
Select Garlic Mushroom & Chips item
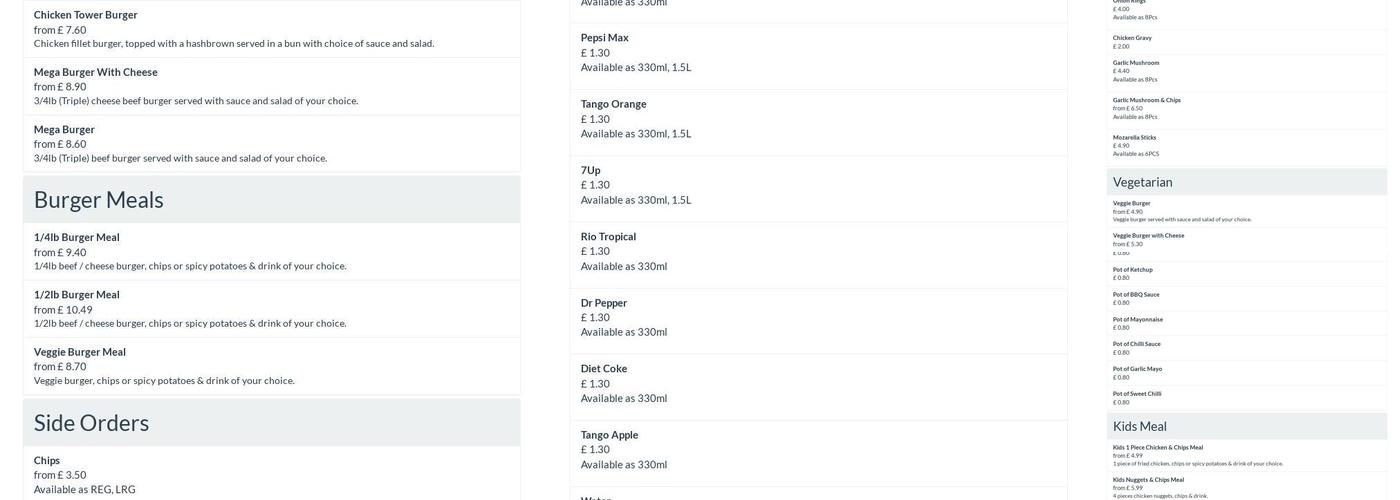(1147, 100)
